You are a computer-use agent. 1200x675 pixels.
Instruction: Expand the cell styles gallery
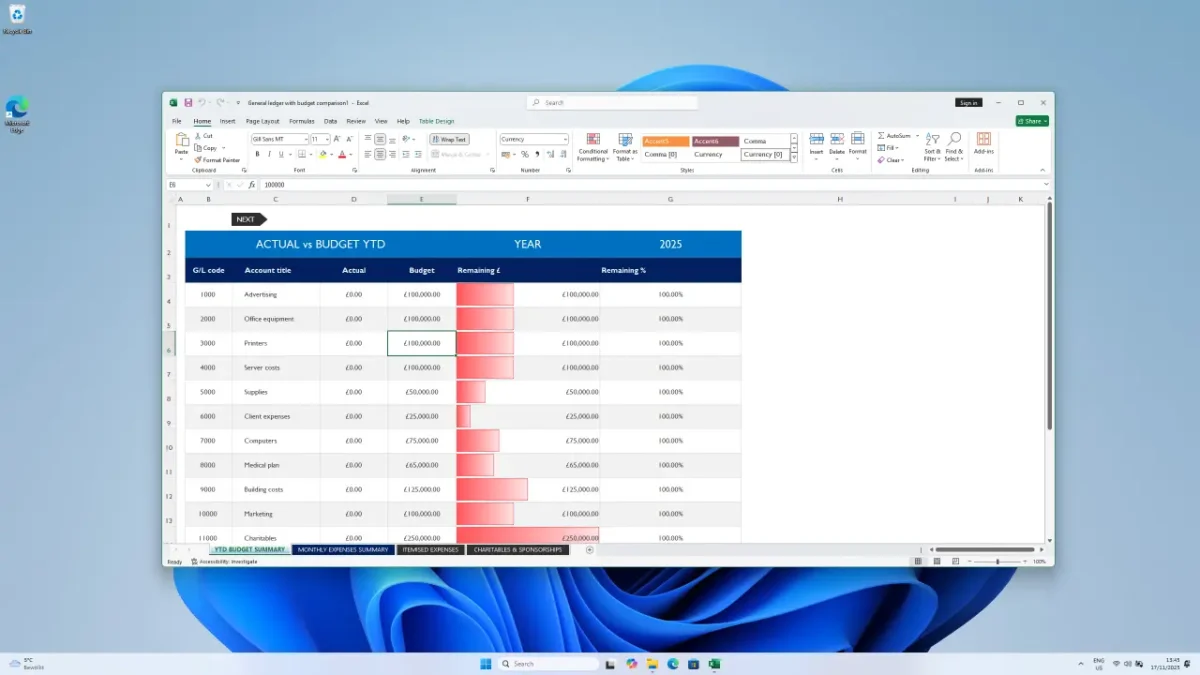point(794,157)
